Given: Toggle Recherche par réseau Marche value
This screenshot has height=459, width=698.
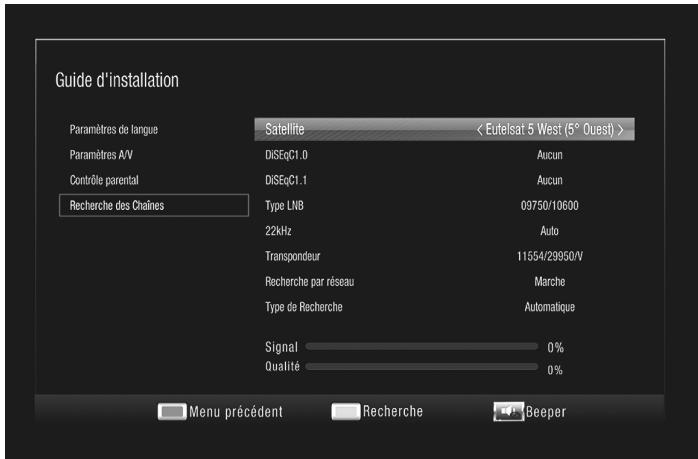Looking at the screenshot, I should coord(549,282).
